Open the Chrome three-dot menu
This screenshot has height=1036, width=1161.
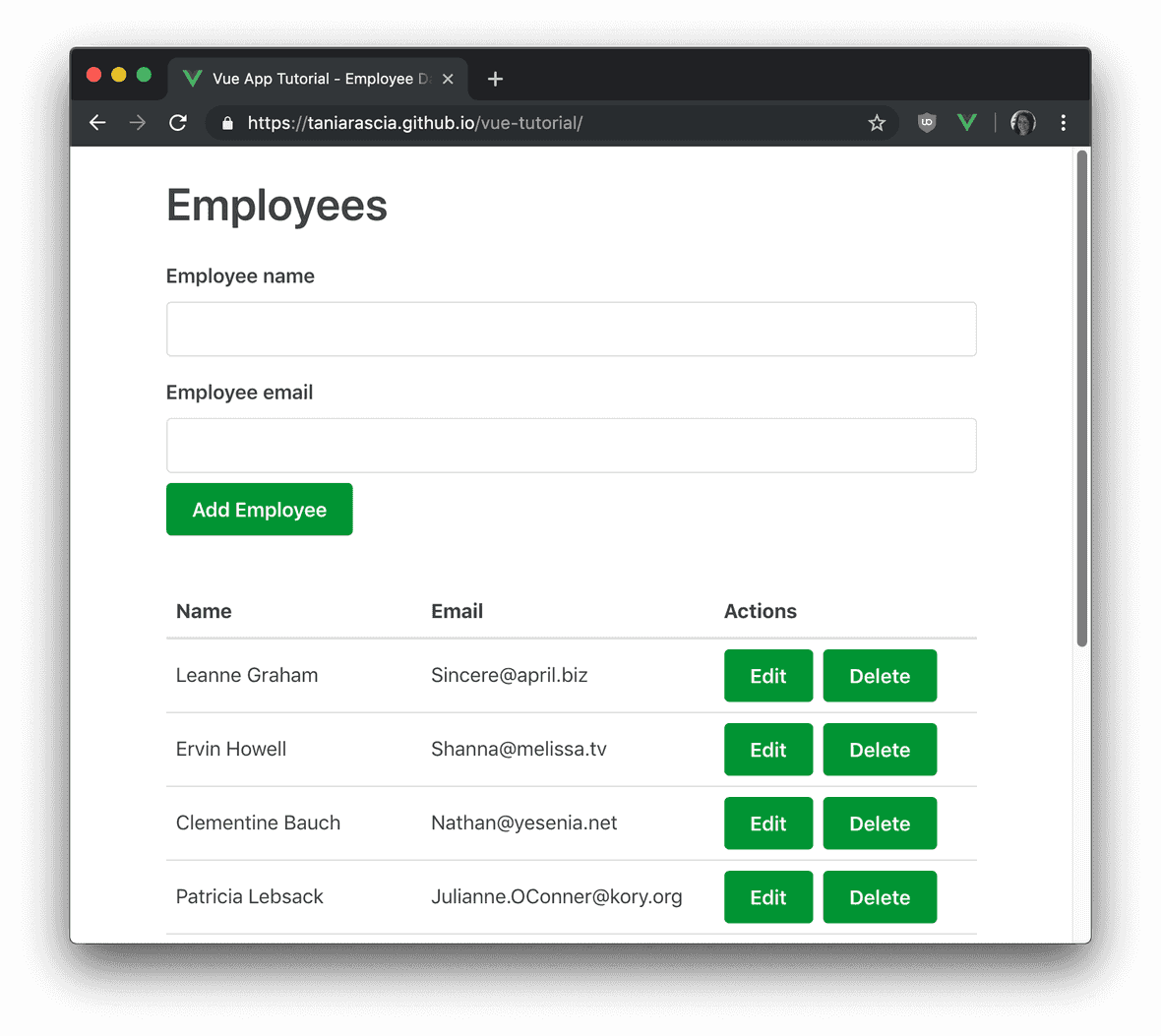click(x=1064, y=122)
